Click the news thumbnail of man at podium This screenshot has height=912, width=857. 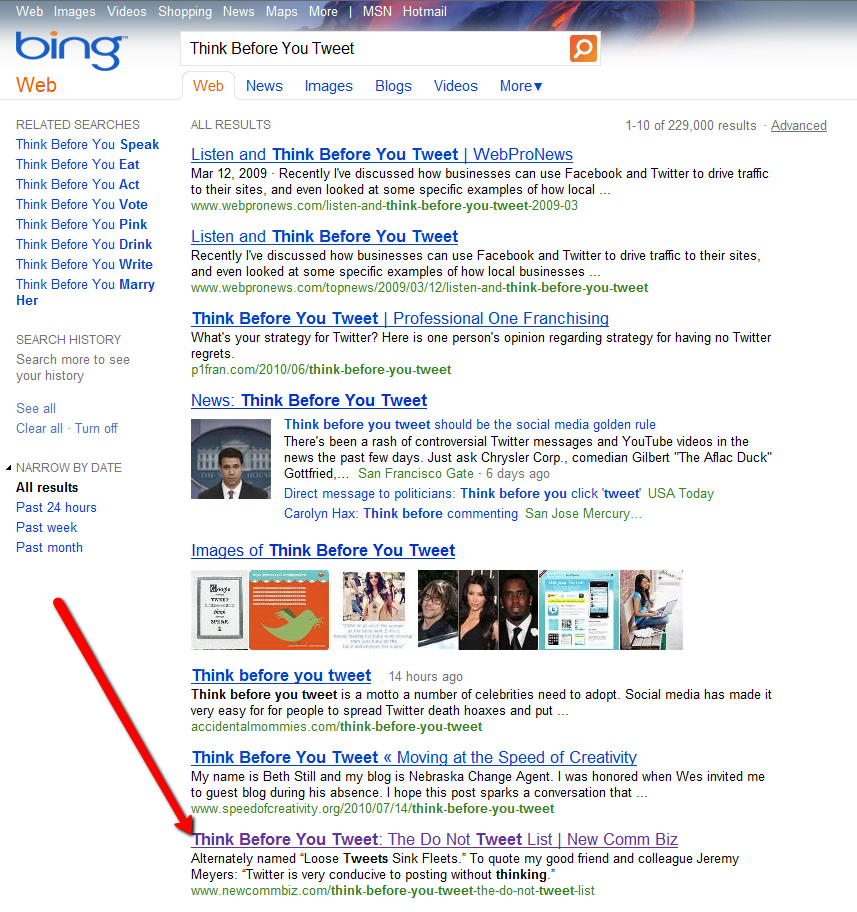(231, 459)
